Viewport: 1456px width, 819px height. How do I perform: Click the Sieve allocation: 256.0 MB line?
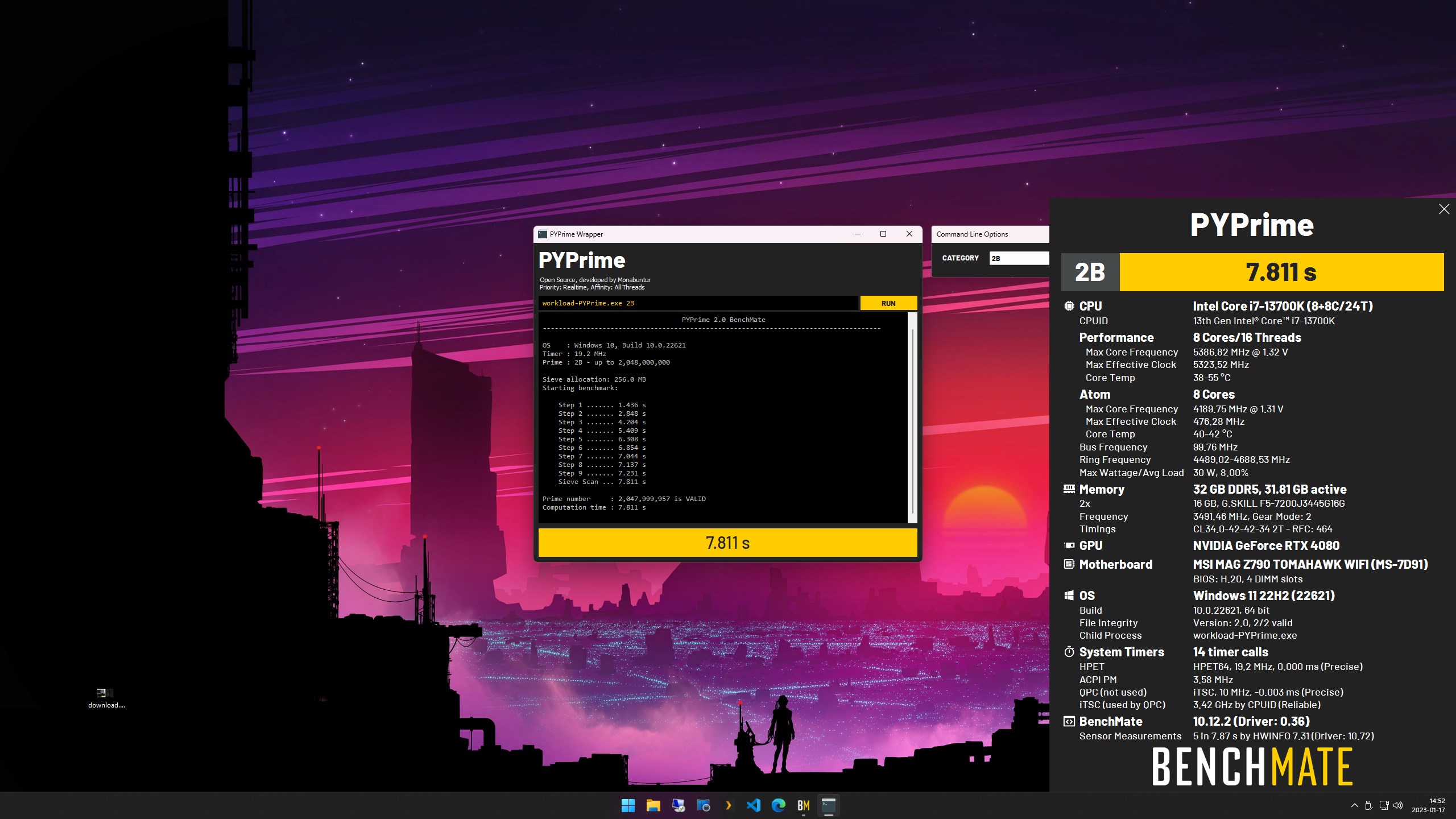click(594, 379)
